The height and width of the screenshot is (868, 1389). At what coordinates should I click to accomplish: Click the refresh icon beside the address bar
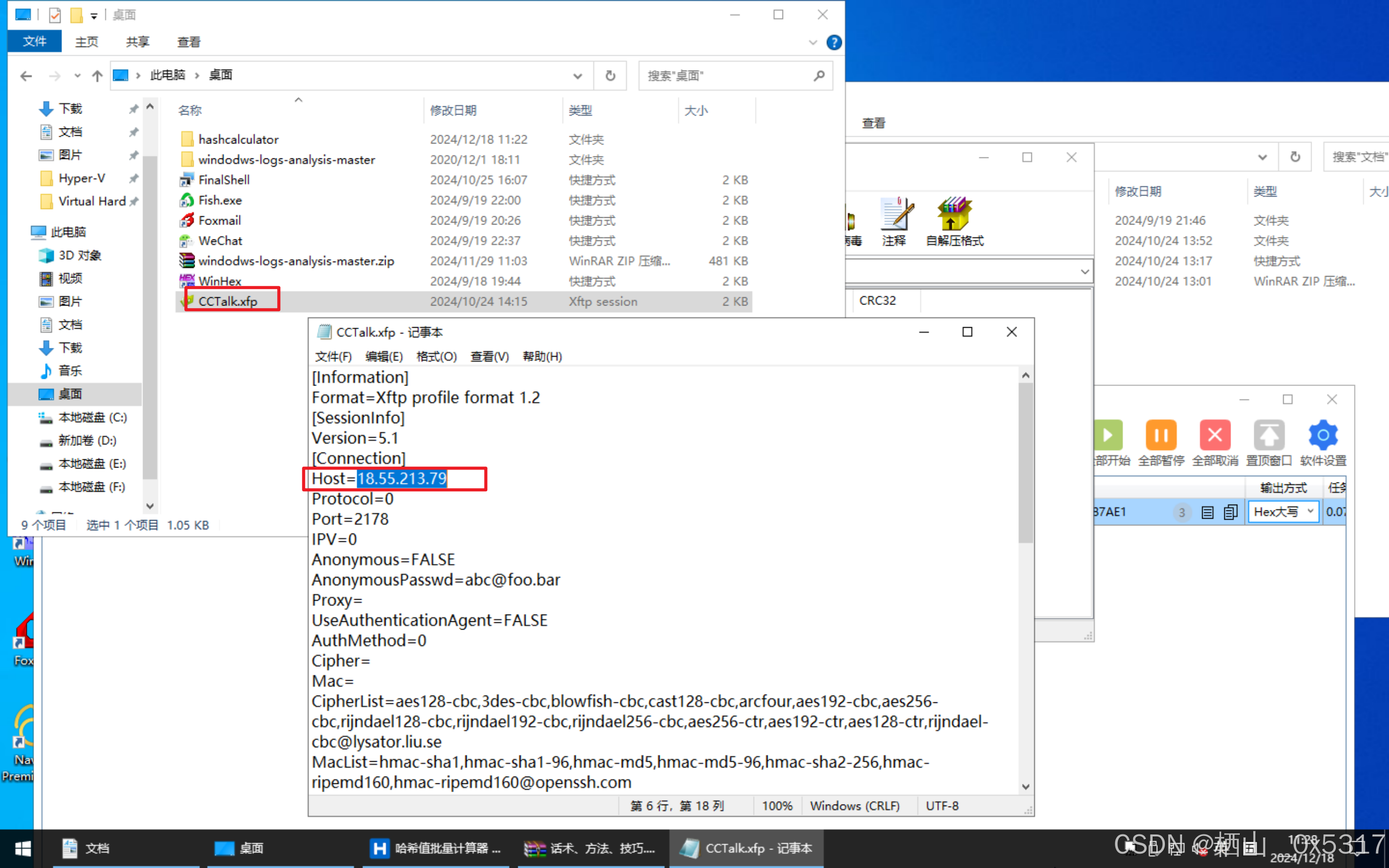point(611,76)
